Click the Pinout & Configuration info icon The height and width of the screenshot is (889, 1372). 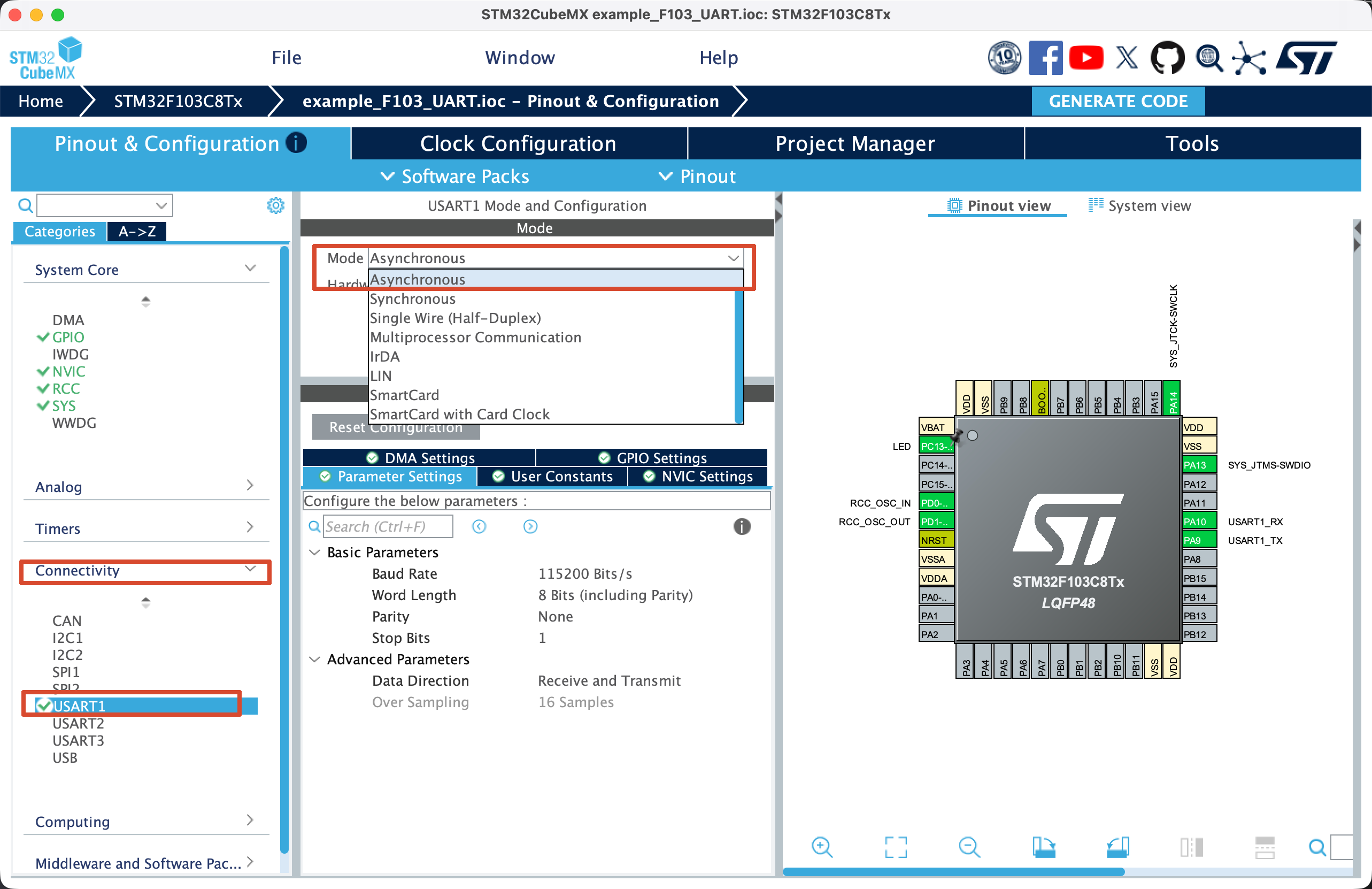click(296, 142)
